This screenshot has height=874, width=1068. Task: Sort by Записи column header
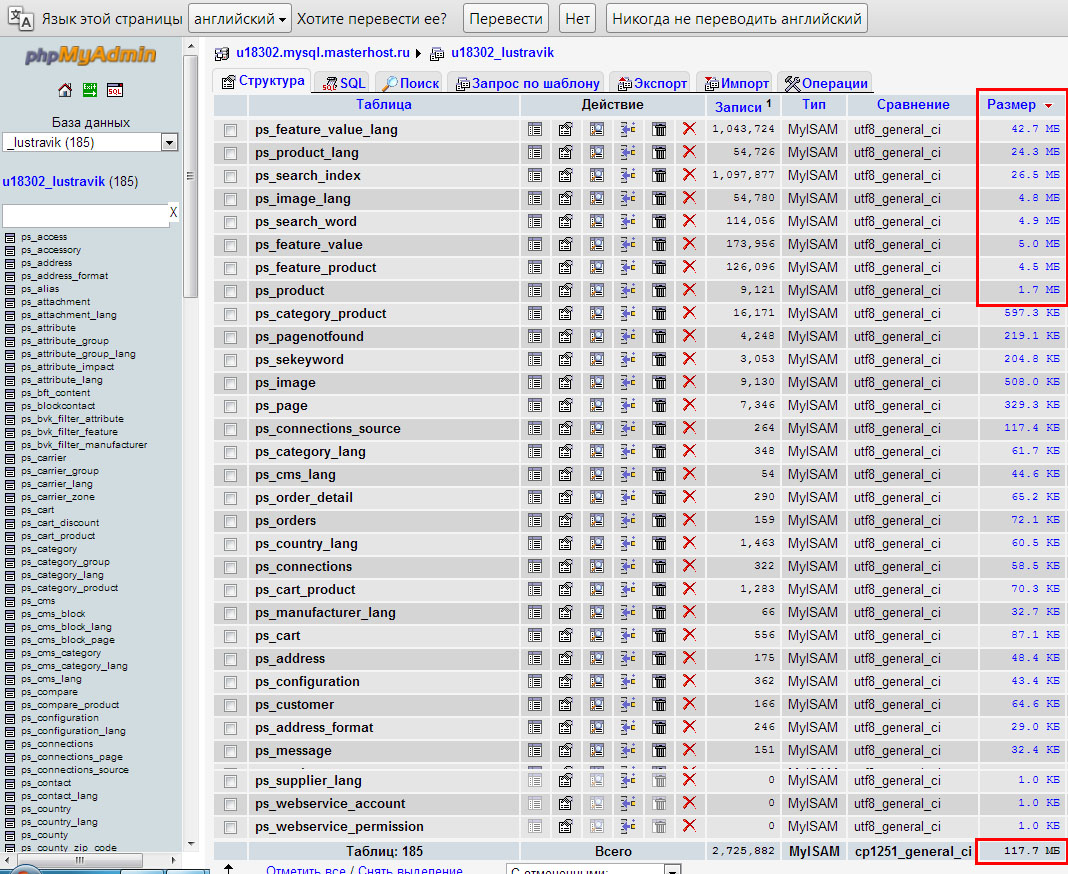(738, 106)
